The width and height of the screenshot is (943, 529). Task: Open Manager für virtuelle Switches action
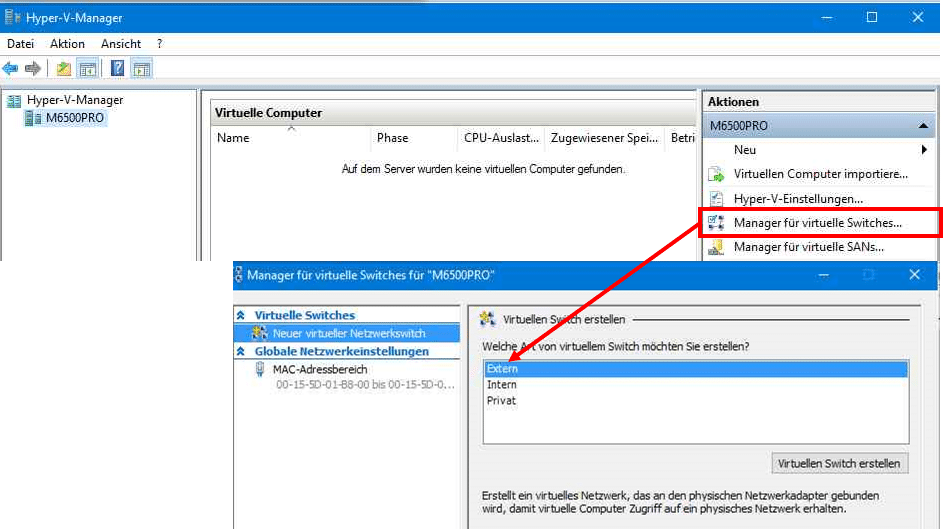[x=817, y=223]
